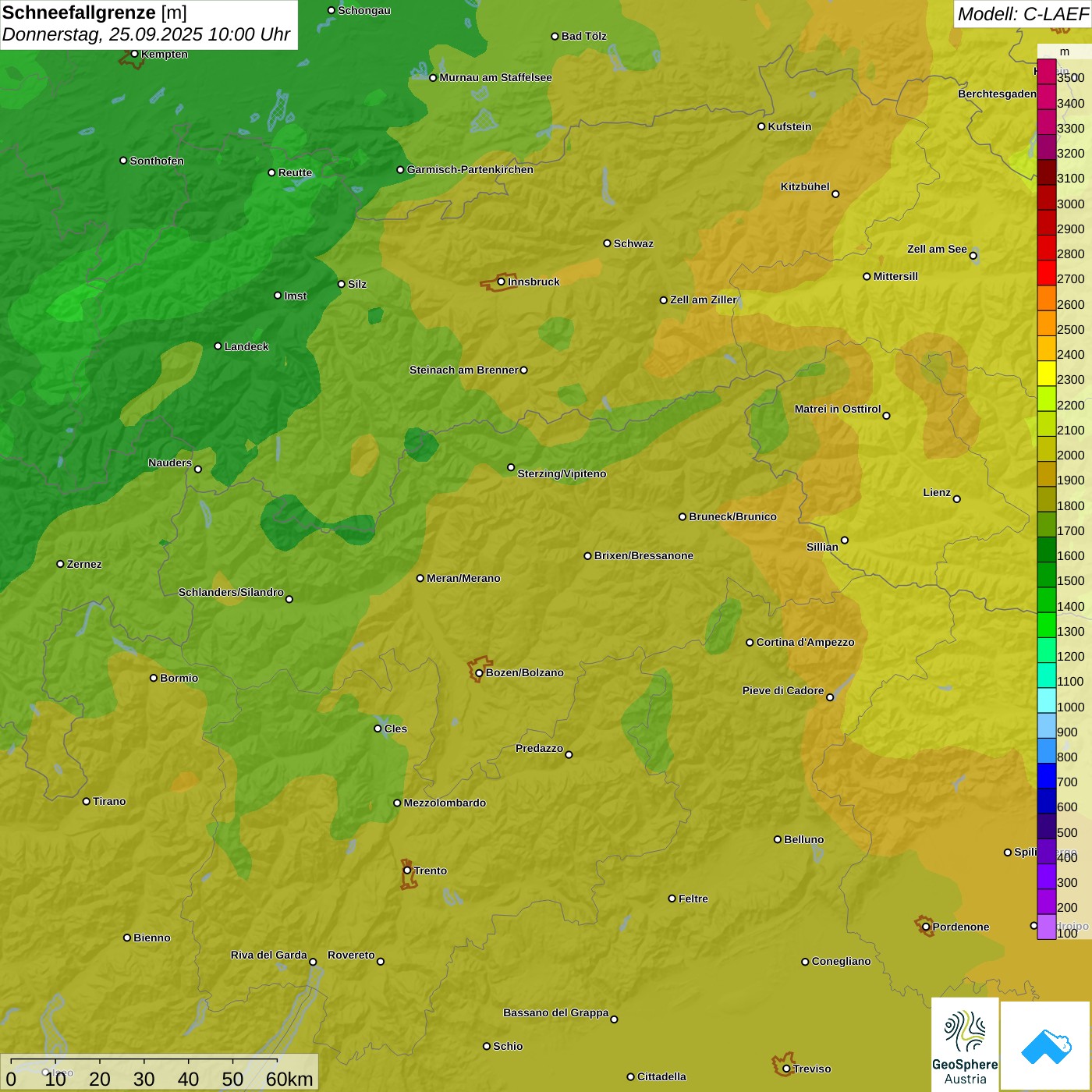Viewport: 1092px width, 1092px height.
Task: Click the Matrei in Osttirol label
Action: point(838,409)
